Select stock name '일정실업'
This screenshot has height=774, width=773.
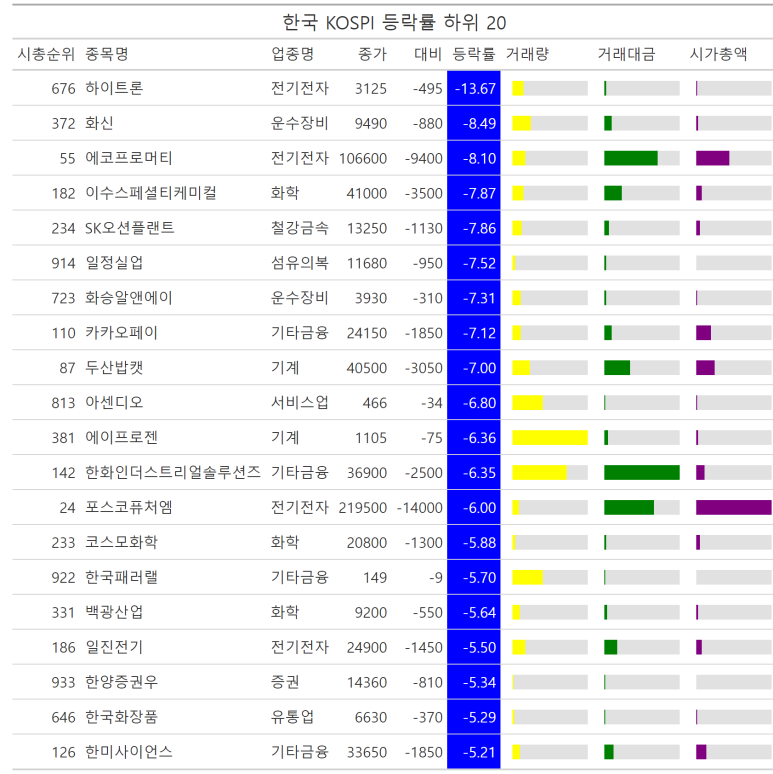(x=114, y=263)
